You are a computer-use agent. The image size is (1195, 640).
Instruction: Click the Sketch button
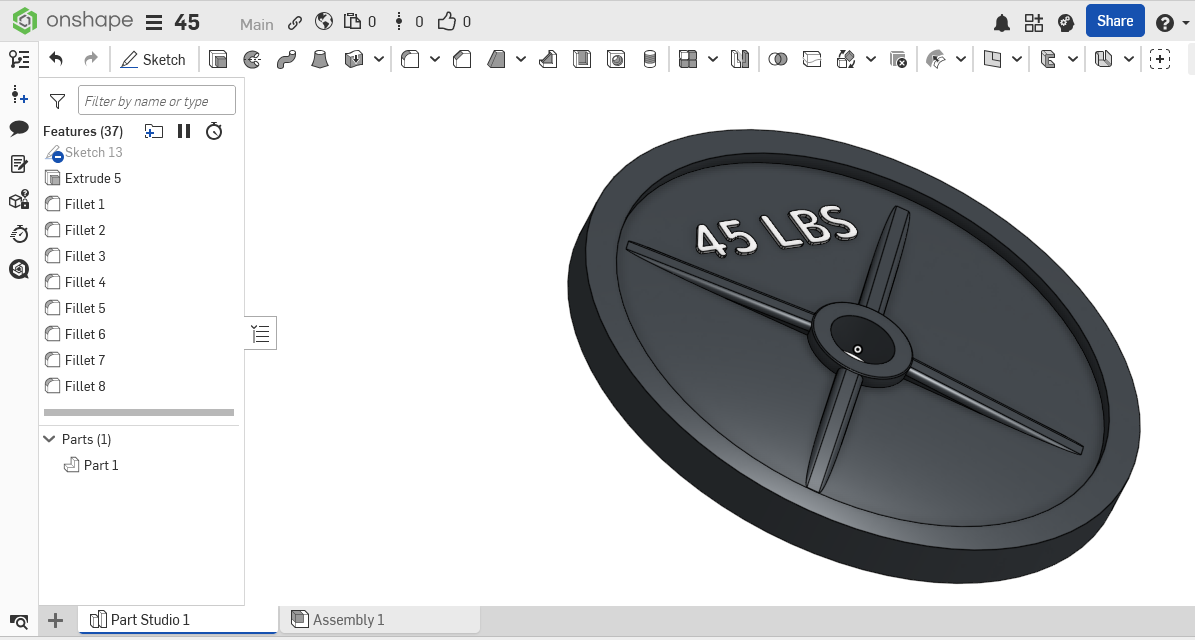click(153, 60)
